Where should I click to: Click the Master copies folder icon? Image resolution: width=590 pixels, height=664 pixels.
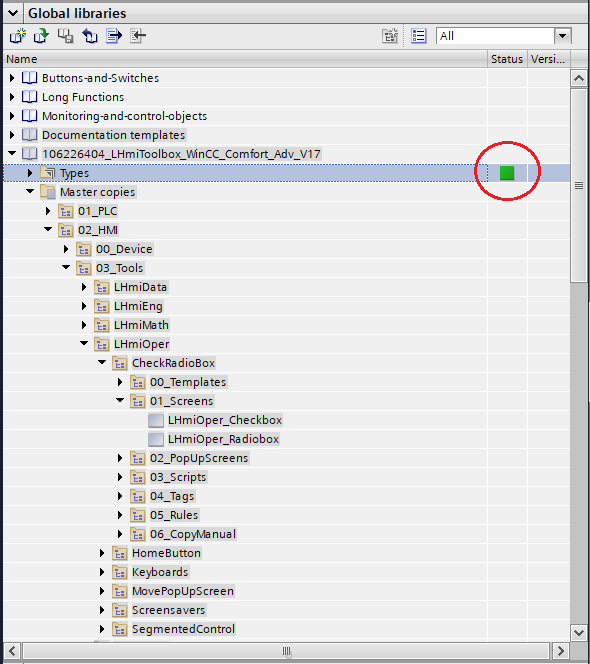click(47, 192)
